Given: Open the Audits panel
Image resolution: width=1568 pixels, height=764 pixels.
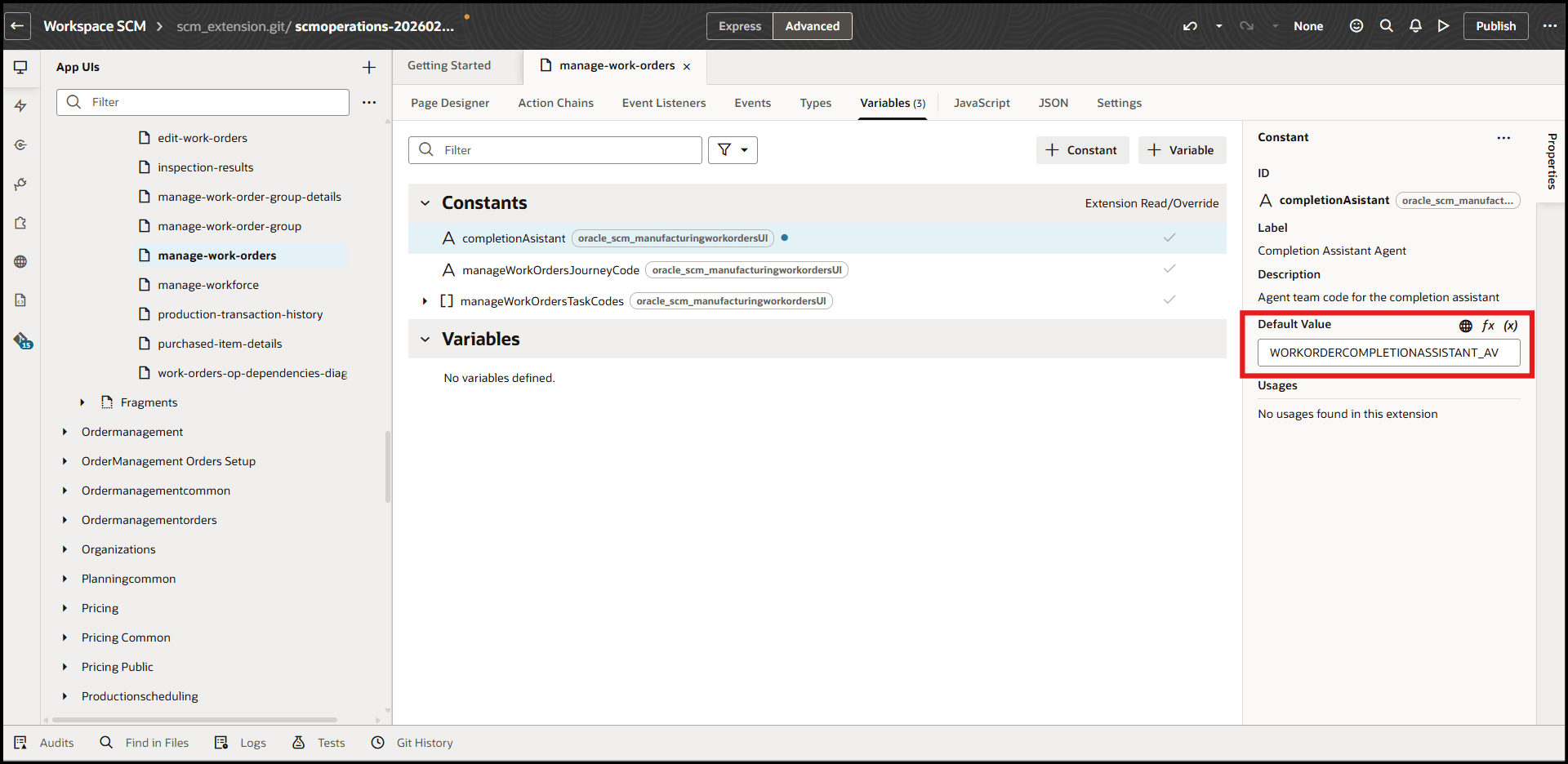Looking at the screenshot, I should coord(44,743).
